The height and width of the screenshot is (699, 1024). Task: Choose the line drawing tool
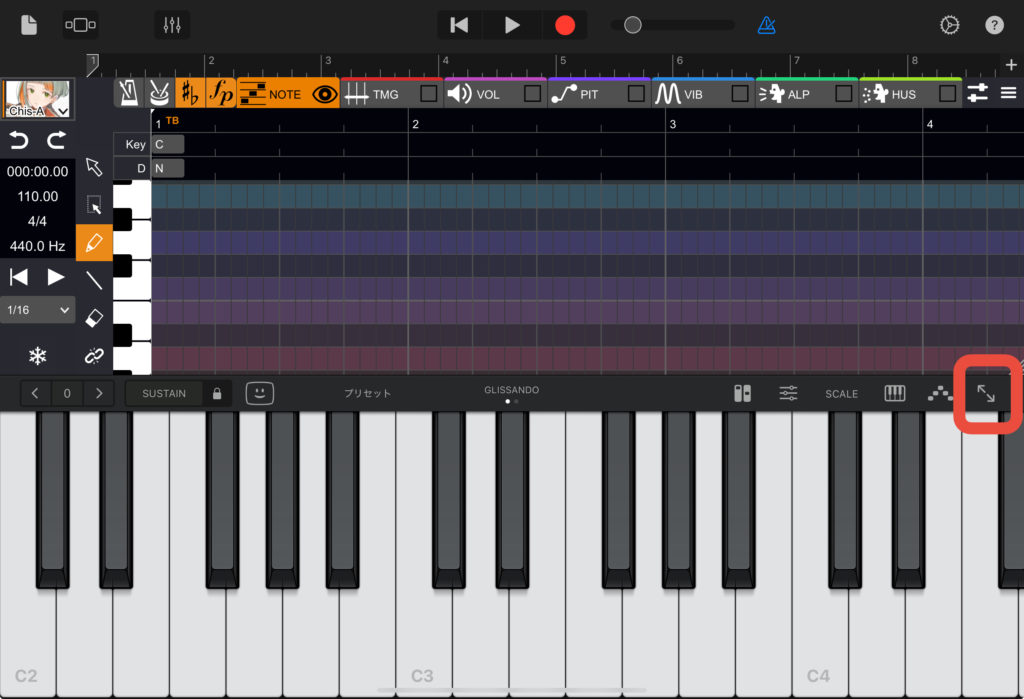(94, 280)
